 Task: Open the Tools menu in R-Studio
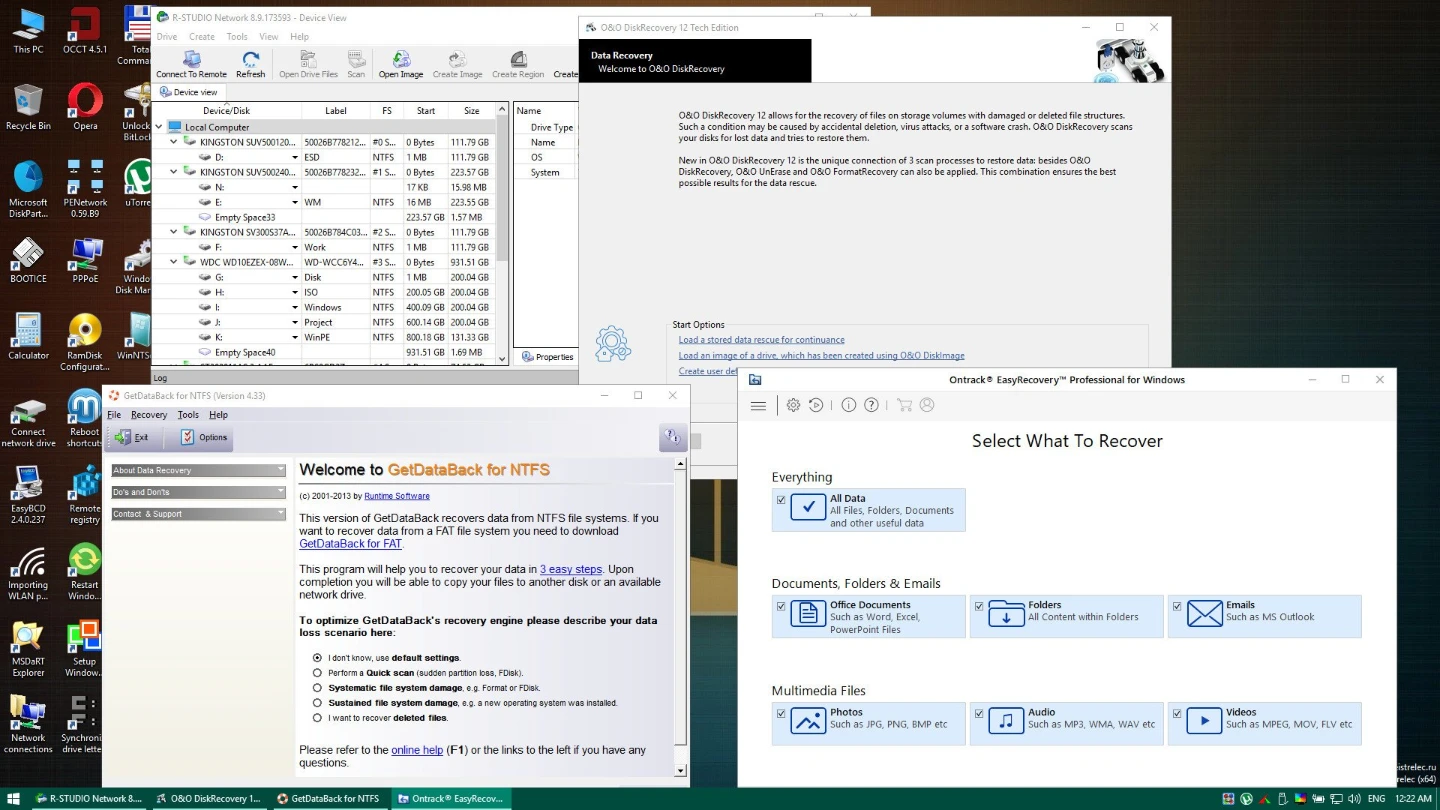tap(236, 37)
